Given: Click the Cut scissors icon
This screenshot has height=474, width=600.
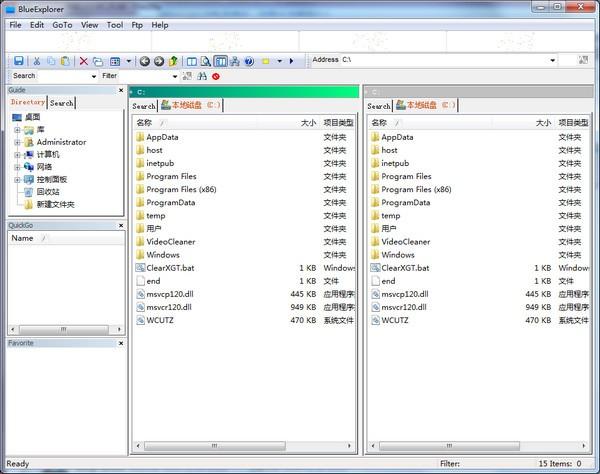Looking at the screenshot, I should pos(37,61).
